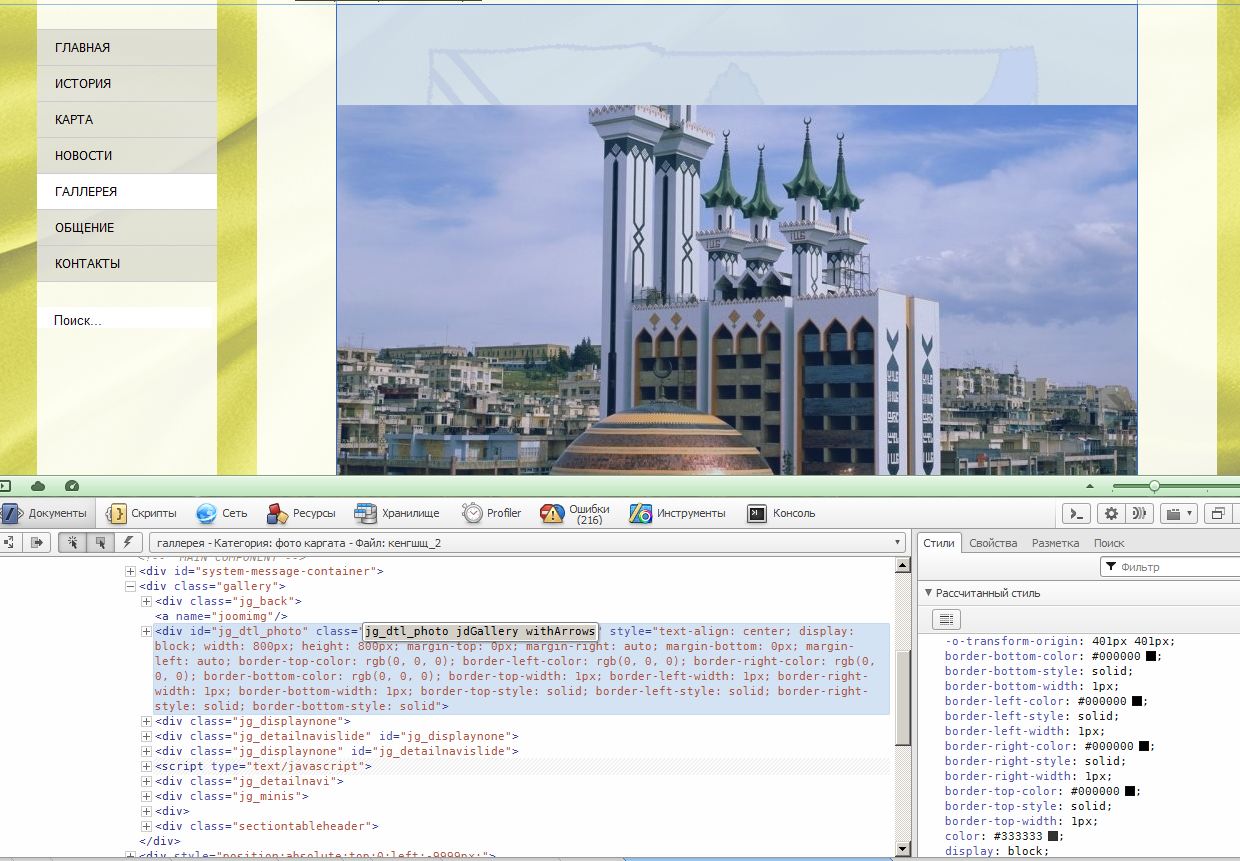Toggle select element by click mode
Image resolution: width=1240 pixels, height=861 pixels.
click(73, 542)
